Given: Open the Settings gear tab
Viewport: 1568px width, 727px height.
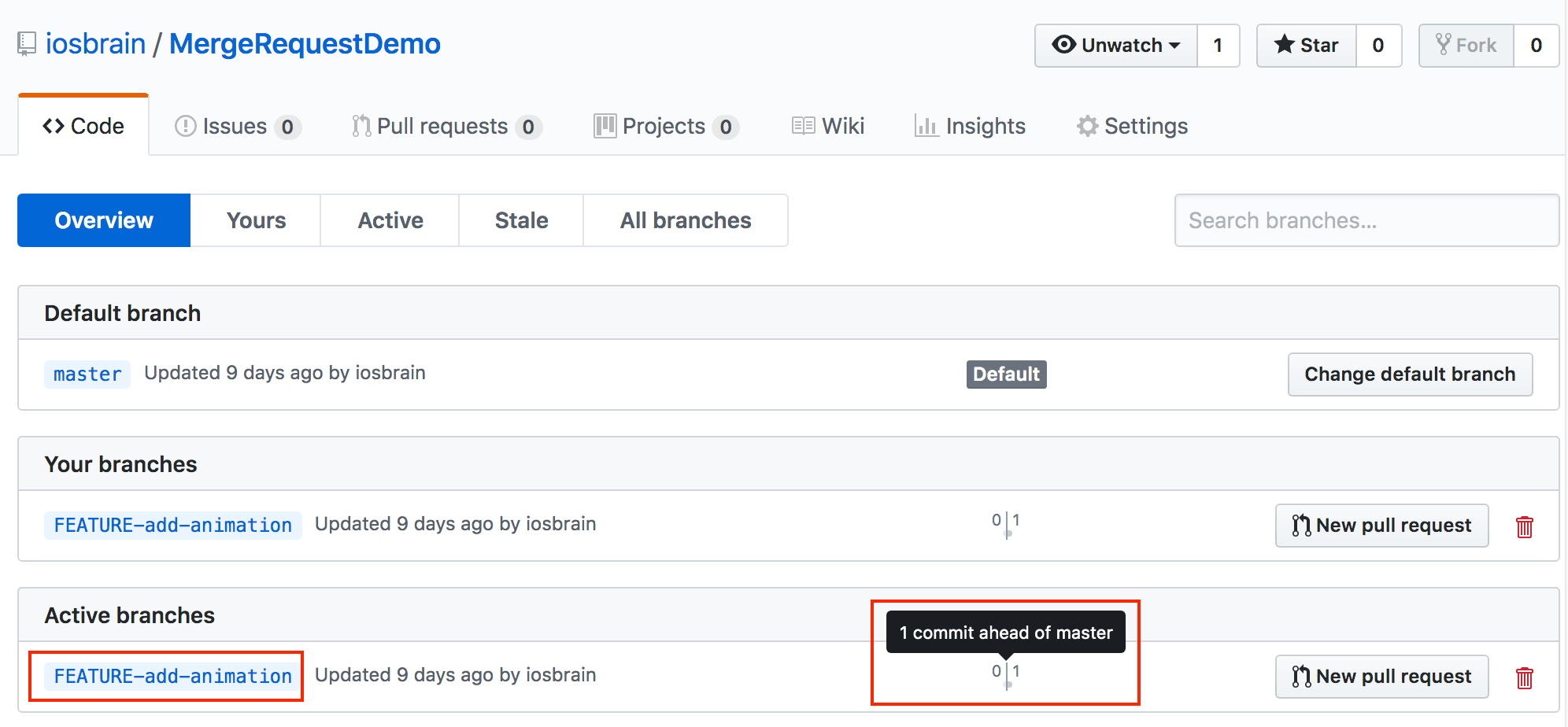Looking at the screenshot, I should point(1132,126).
